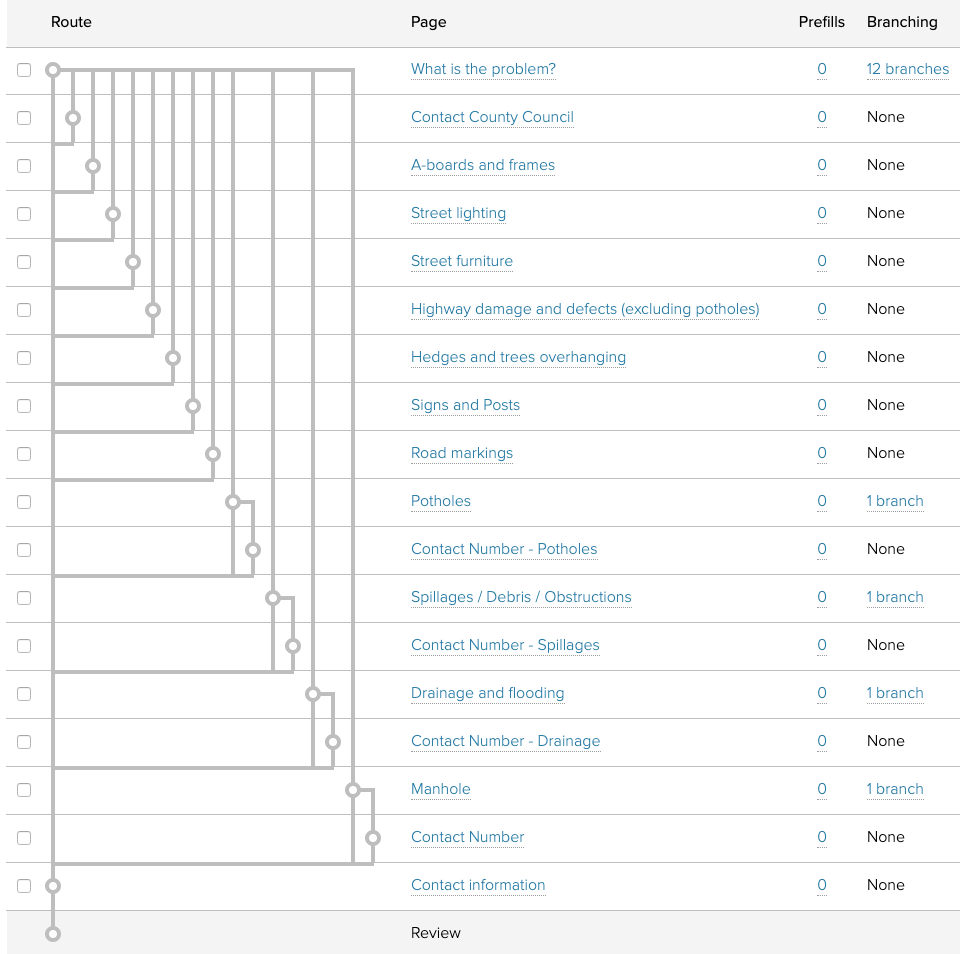
Task: Click the route node for Contact information
Action: pos(53,886)
